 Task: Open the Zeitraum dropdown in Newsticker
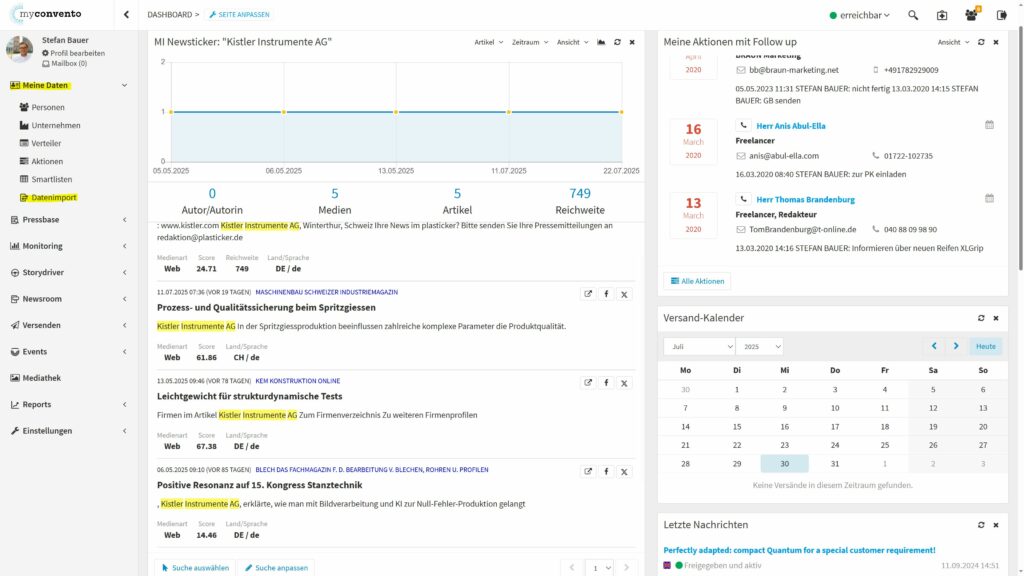coord(530,42)
